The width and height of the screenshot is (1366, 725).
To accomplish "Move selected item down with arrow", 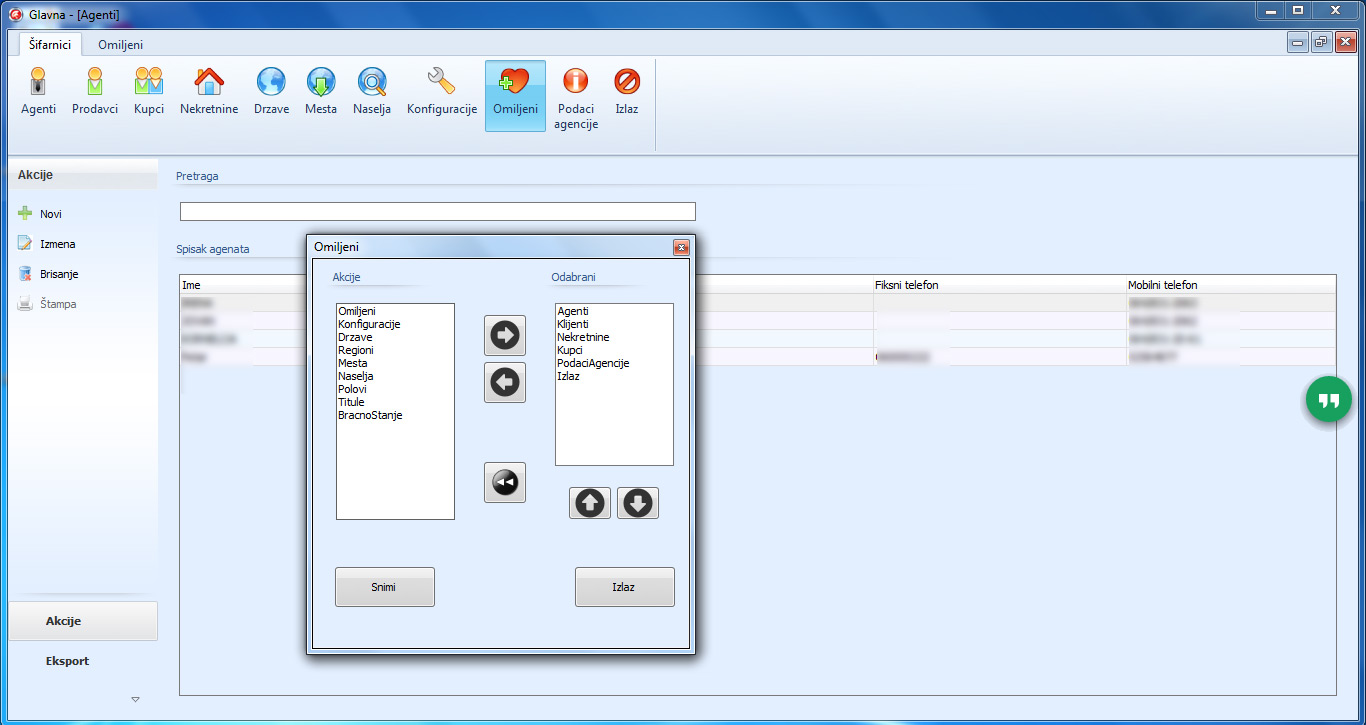I will click(x=638, y=503).
